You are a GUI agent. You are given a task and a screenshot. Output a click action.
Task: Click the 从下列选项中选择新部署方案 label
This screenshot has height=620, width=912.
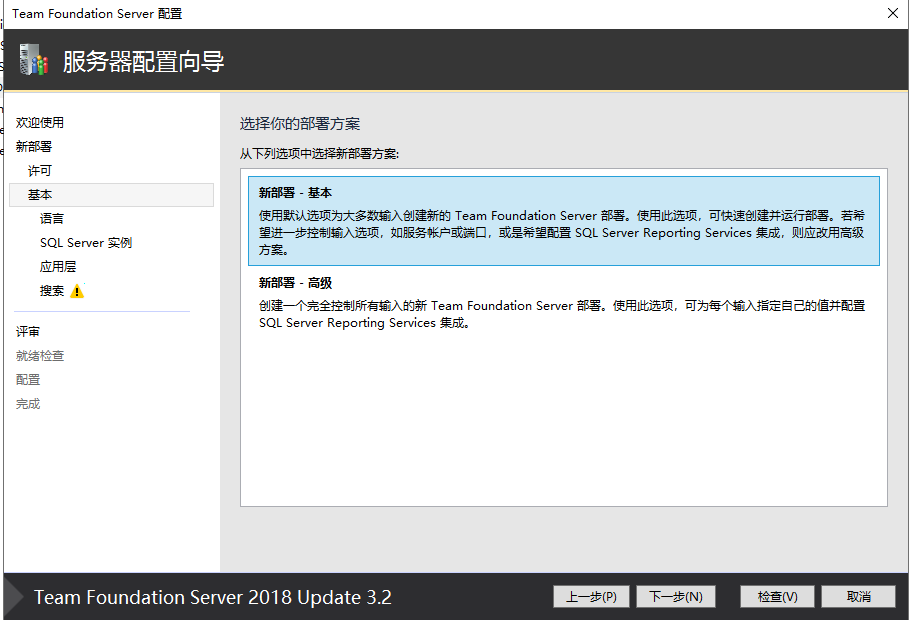pos(319,154)
